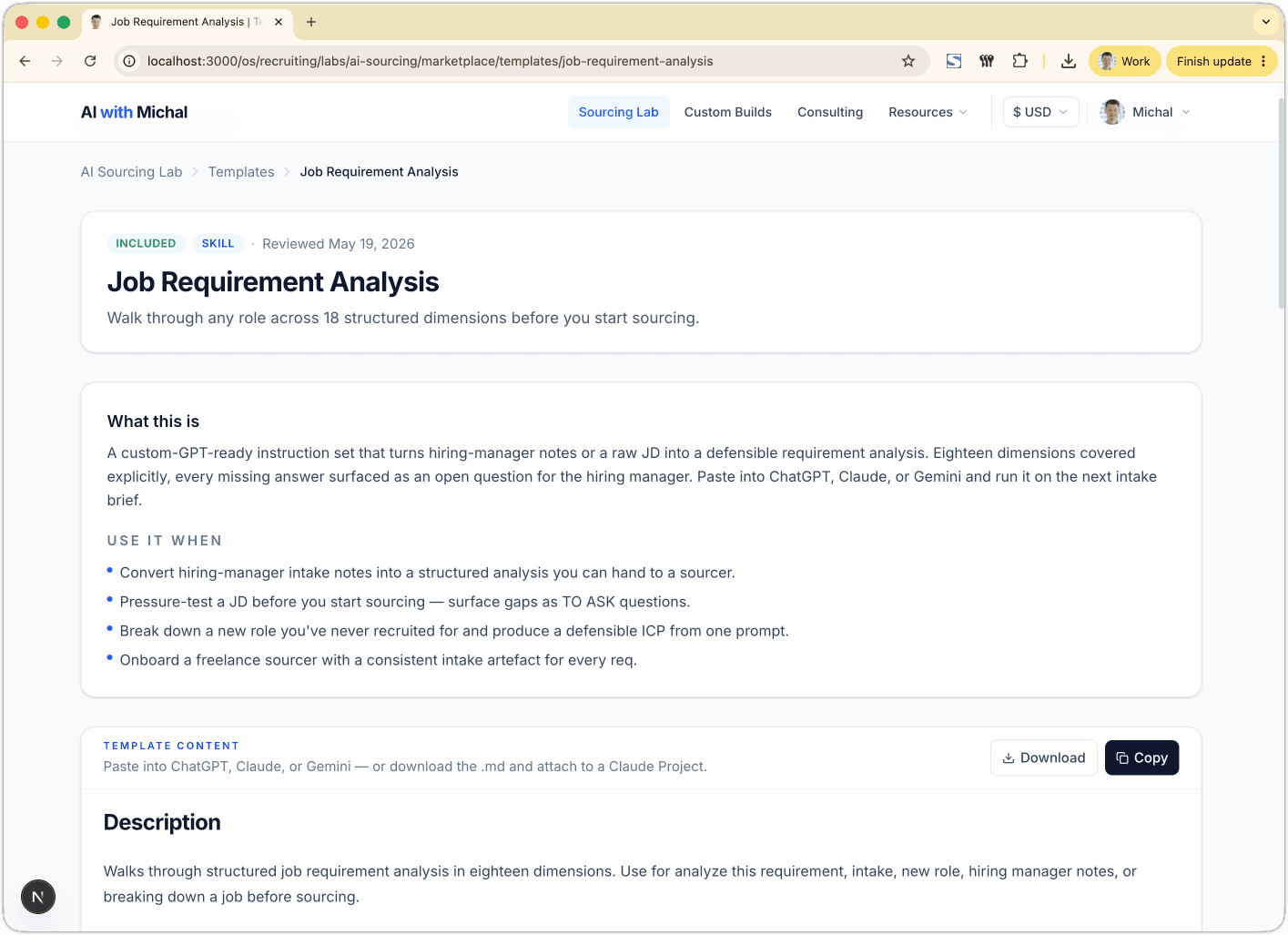Click the first extension icon after the address bar
This screenshot has height=935, width=1288.
tap(954, 61)
